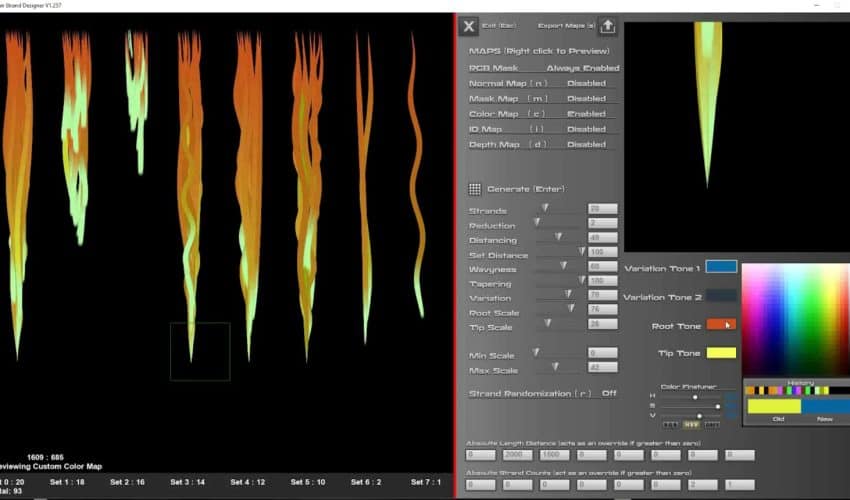
Task: Toggle the Normal Map status
Action: click(586, 83)
